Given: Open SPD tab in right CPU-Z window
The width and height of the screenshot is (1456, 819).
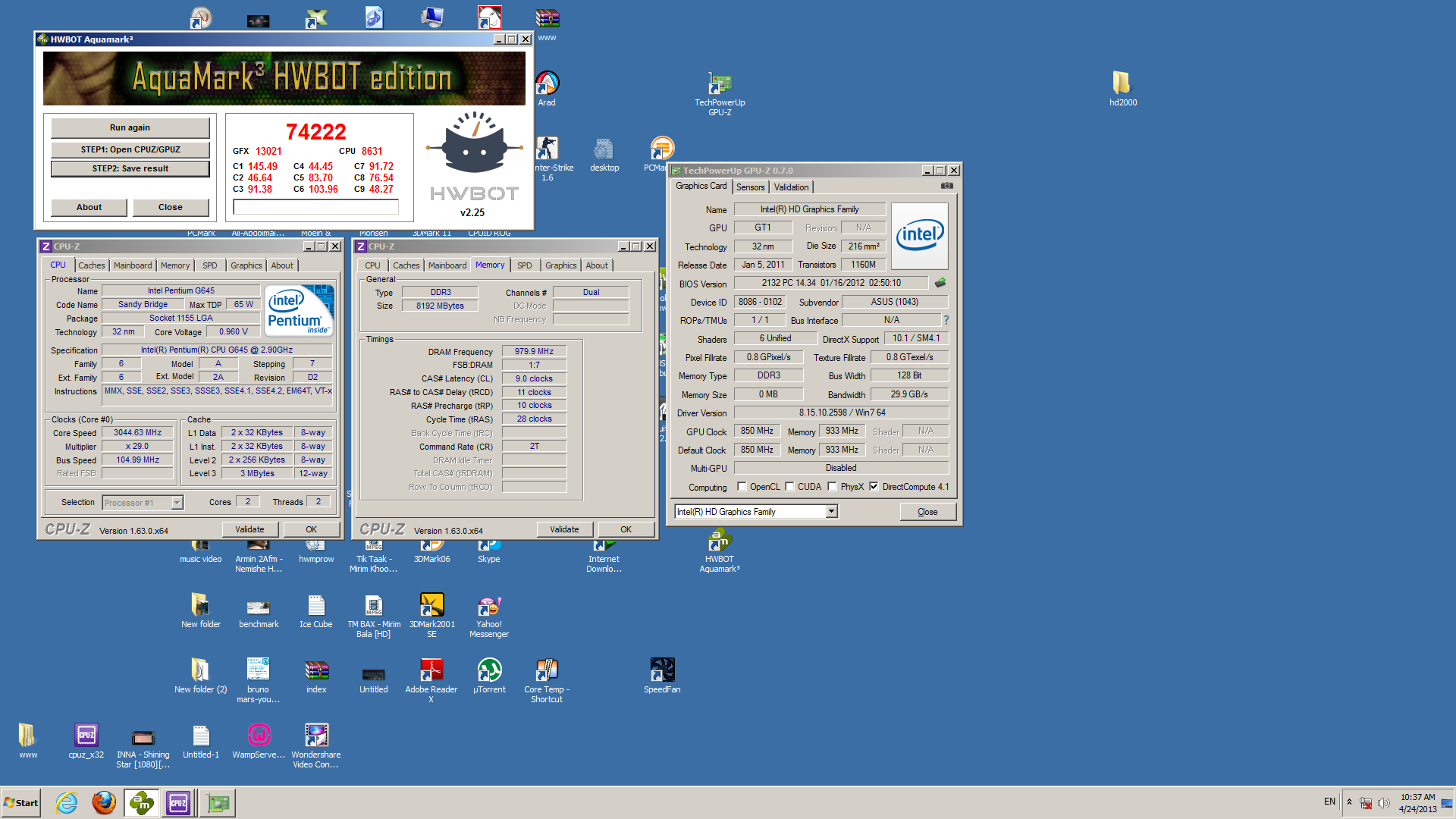Looking at the screenshot, I should click(x=525, y=265).
